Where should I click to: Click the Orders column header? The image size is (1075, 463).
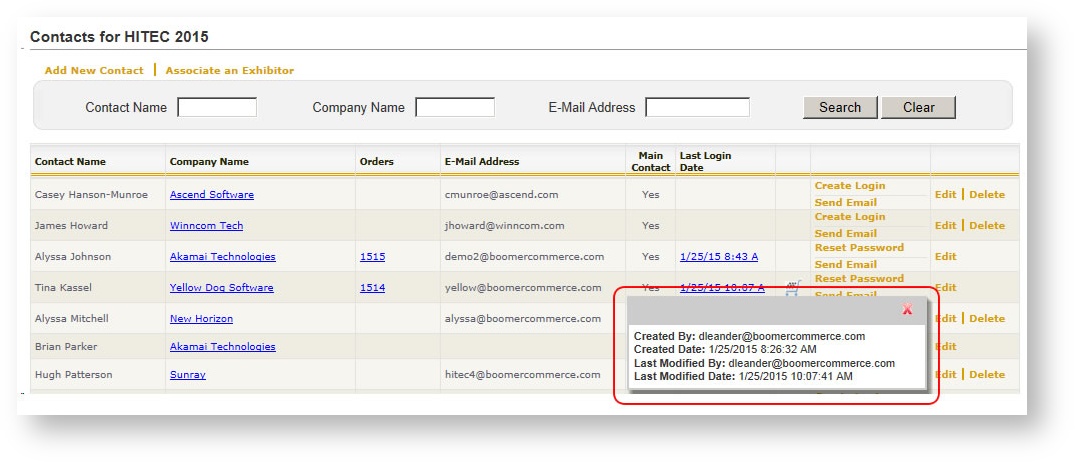tap(377, 162)
